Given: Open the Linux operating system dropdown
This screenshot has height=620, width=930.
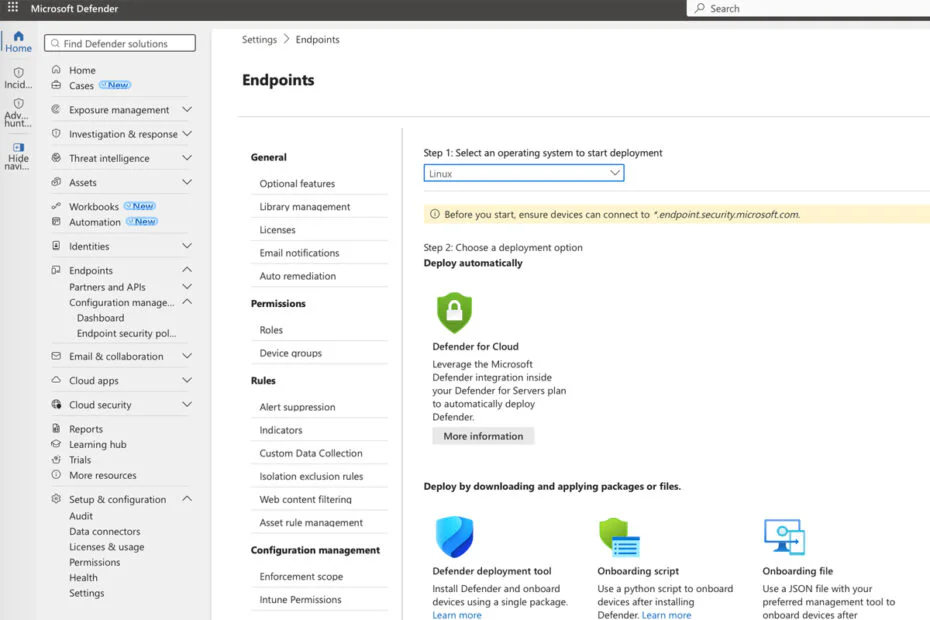Looking at the screenshot, I should [524, 173].
